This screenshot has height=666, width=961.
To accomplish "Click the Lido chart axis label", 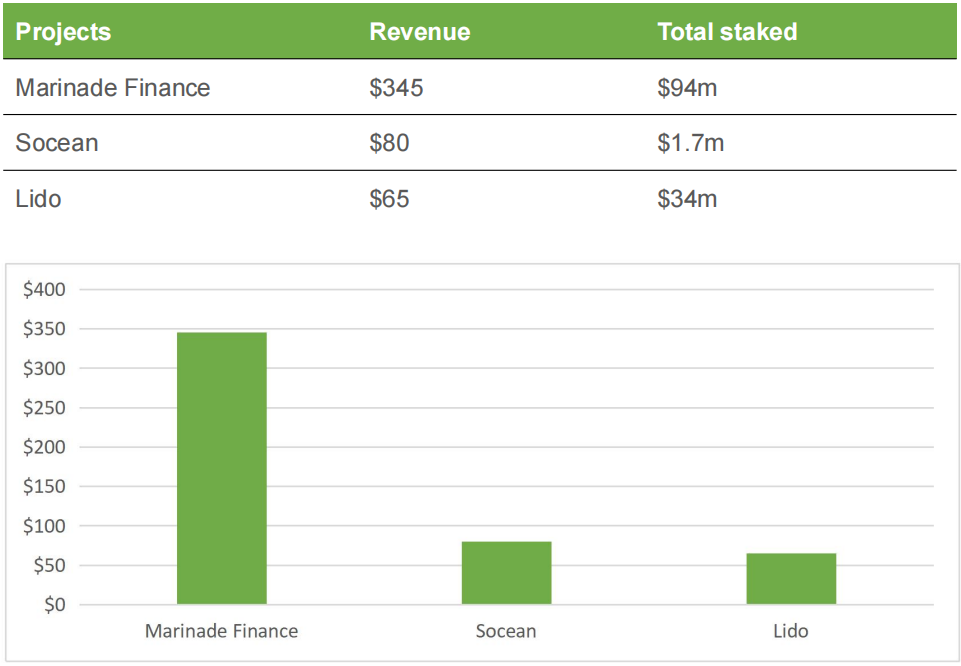I will [791, 631].
